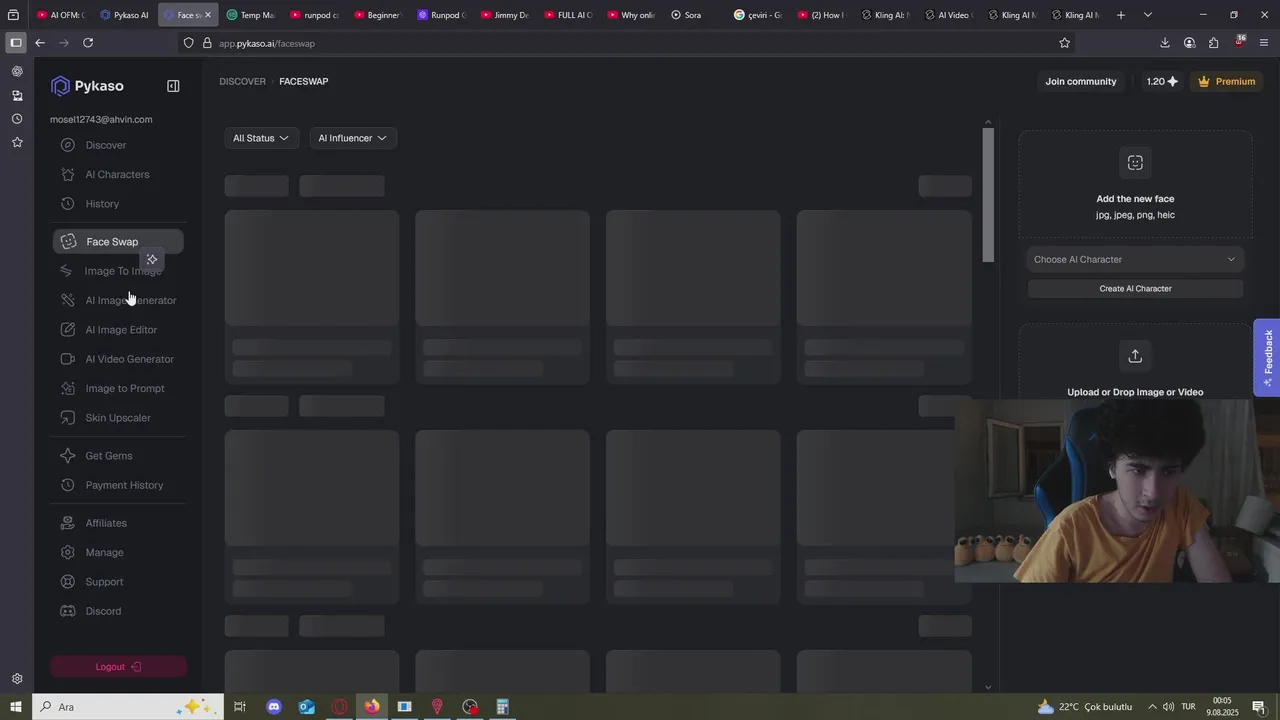Expand the All Status filter dropdown
Screen dimensions: 1280x720
[x=261, y=138]
